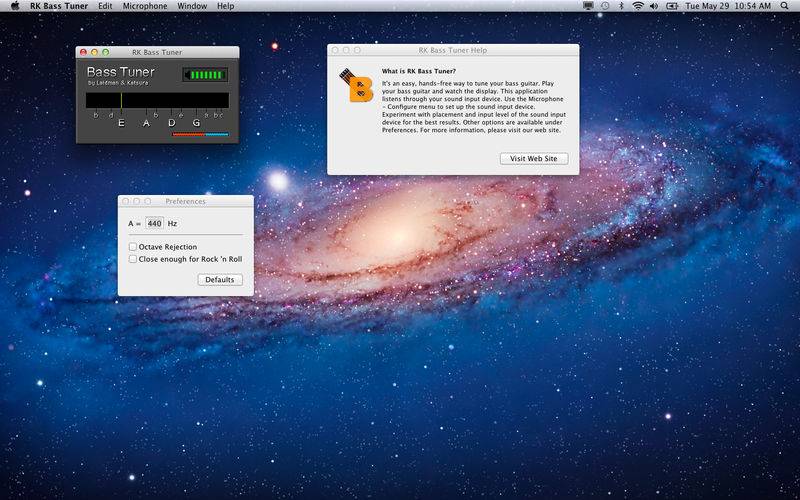Click the red and blue level bar
Screen dimensions: 800x500
(200, 134)
